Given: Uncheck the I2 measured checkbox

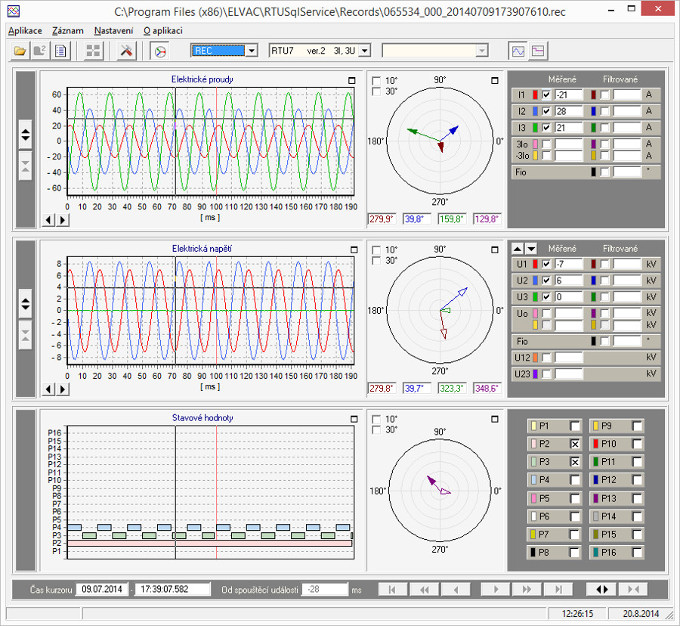Looking at the screenshot, I should point(546,111).
